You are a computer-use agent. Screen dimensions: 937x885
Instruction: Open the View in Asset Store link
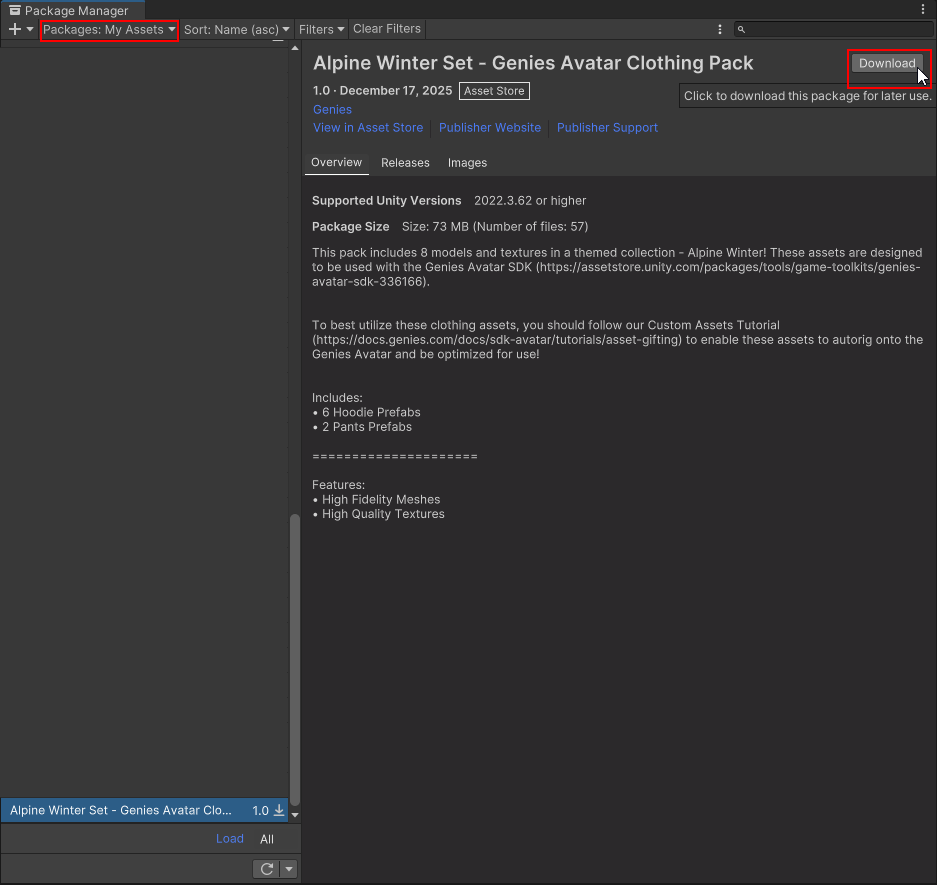coord(368,128)
